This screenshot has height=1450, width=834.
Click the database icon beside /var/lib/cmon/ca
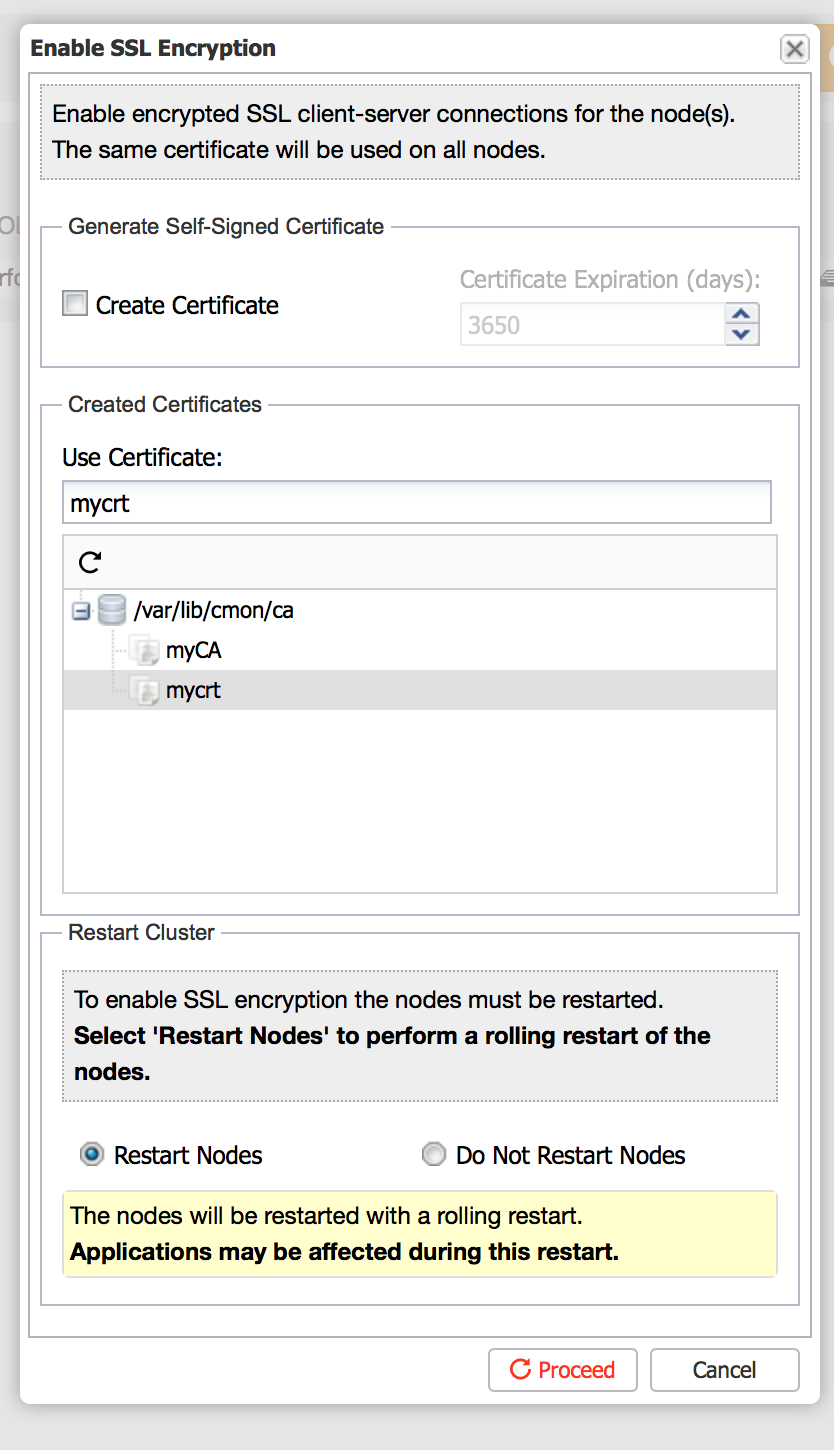(x=112, y=609)
